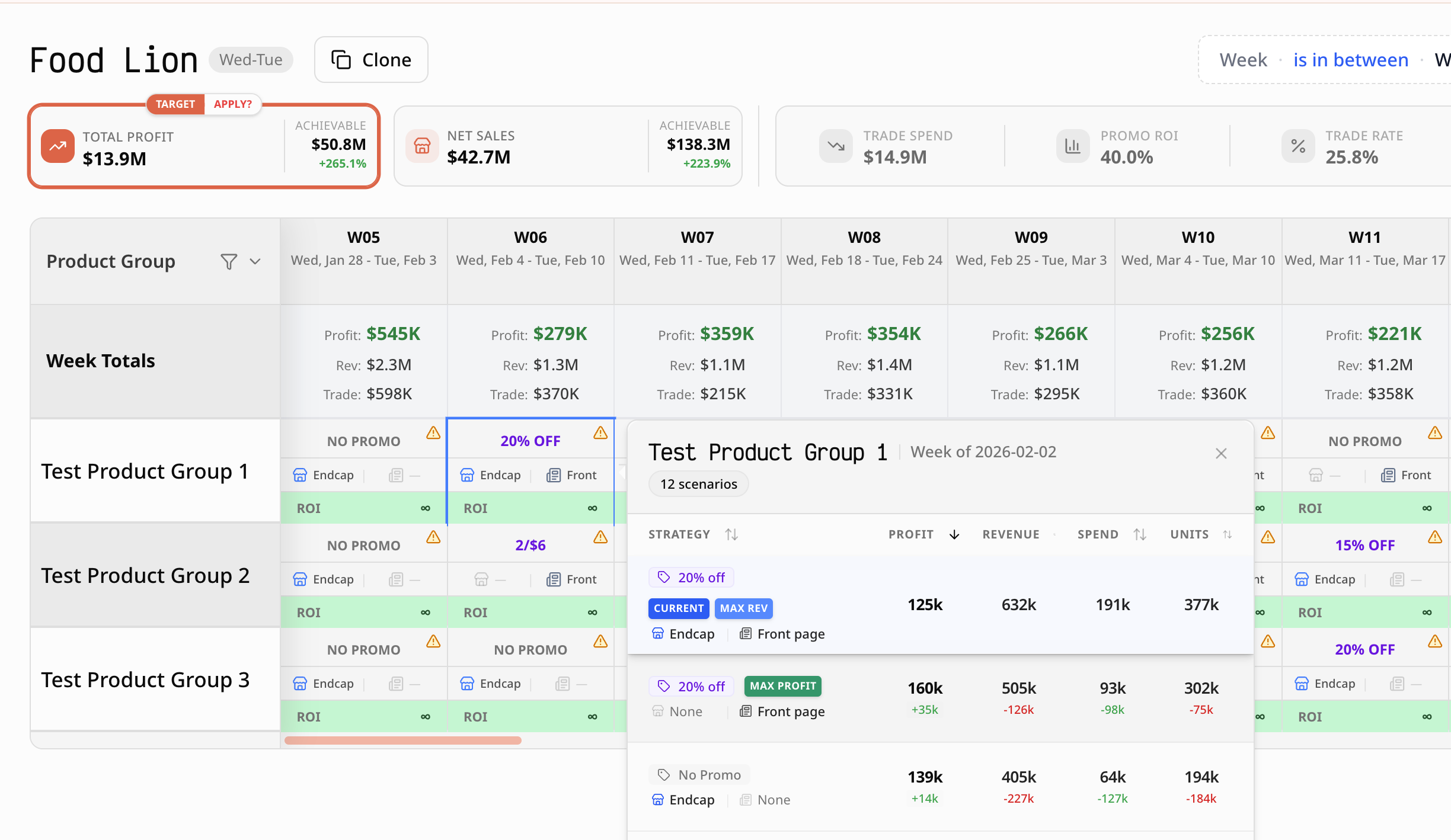This screenshot has height=840, width=1451.
Task: Click warning triangle on W05 Test Product Group 1
Action: [433, 433]
